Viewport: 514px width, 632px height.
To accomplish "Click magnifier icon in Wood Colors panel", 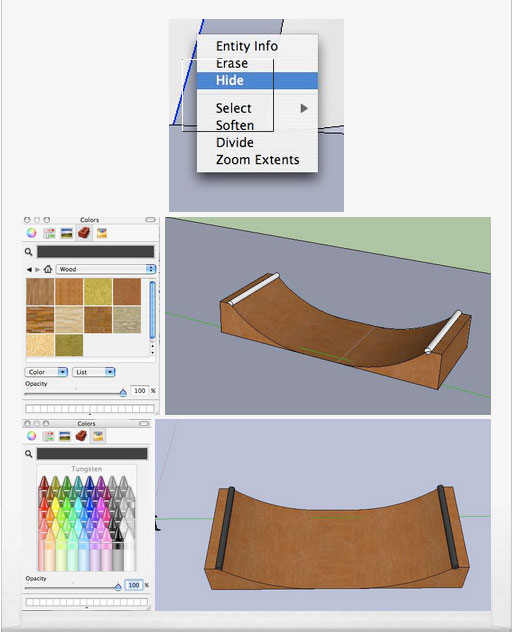I will click(28, 252).
